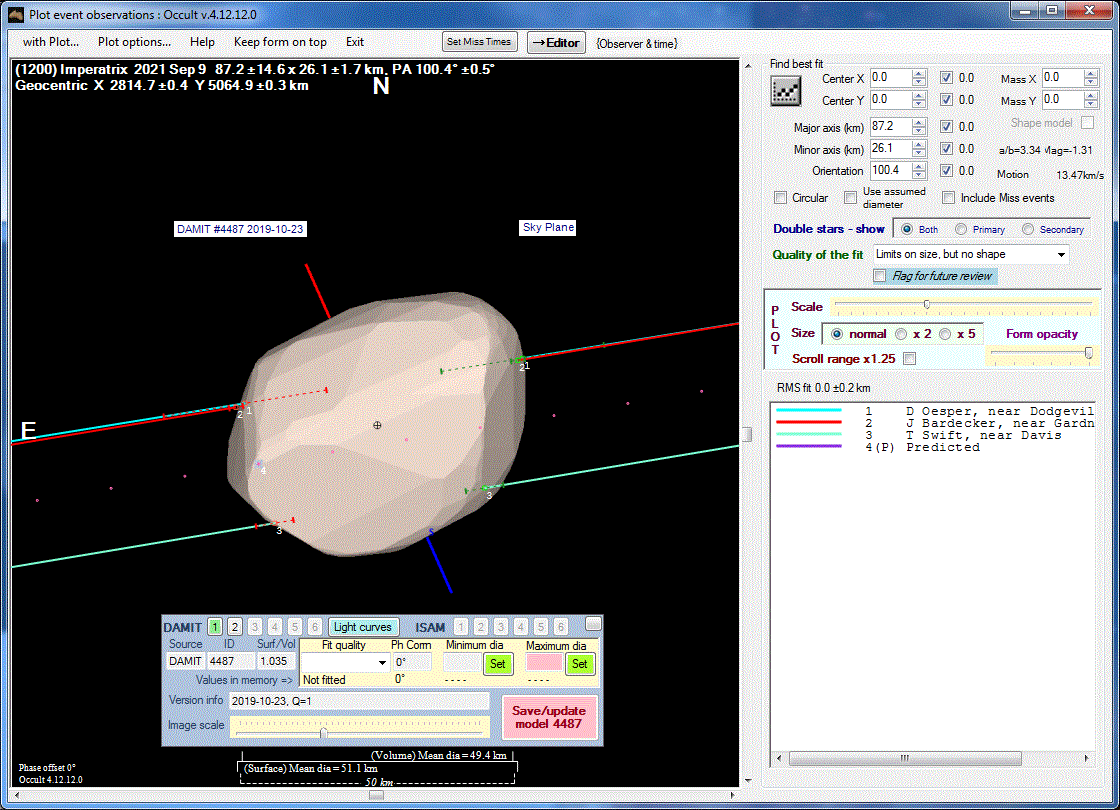Click the Set Miss Times button
The height and width of the screenshot is (810, 1120).
coord(480,42)
